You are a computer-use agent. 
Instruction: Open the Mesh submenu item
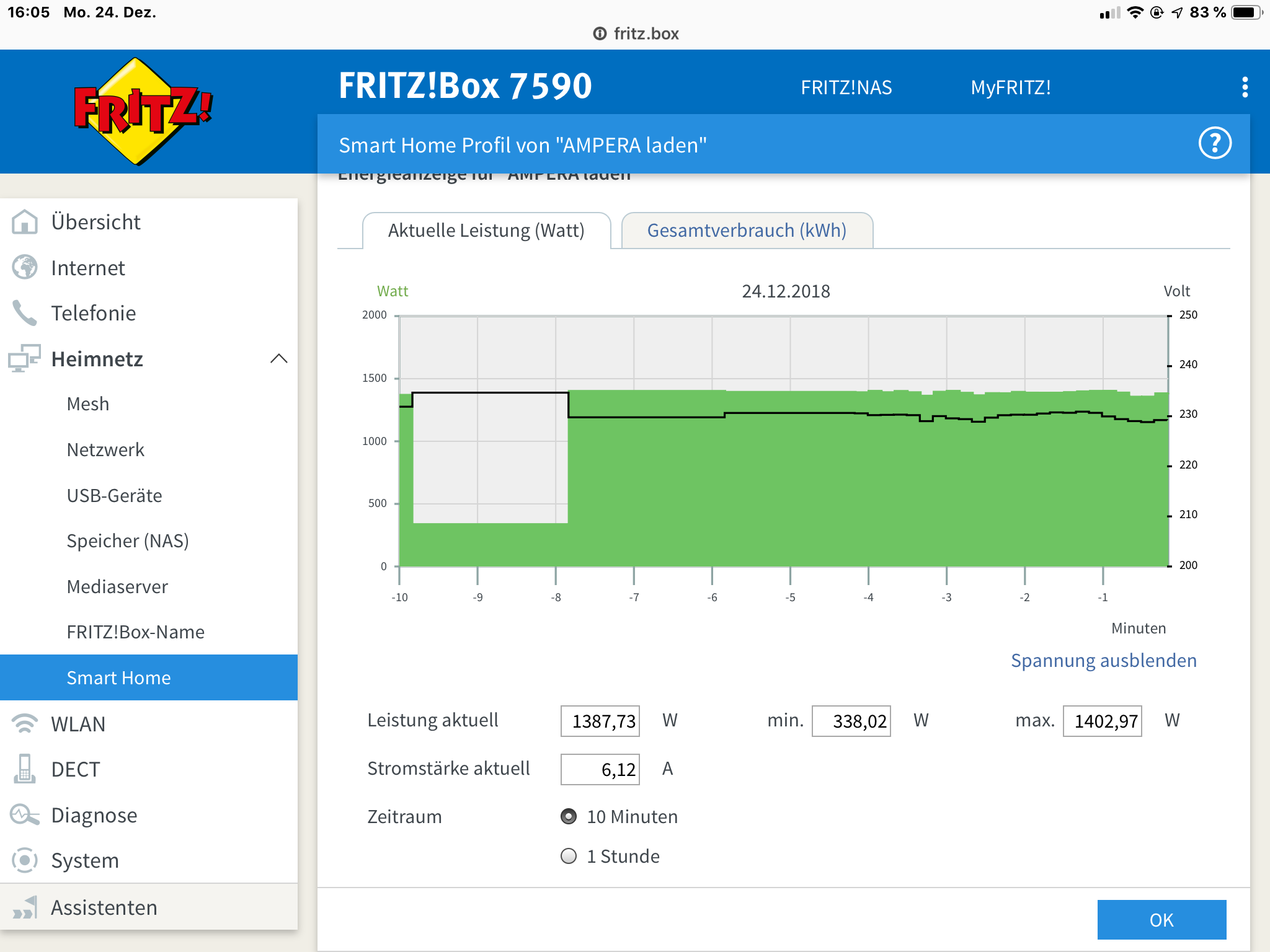point(88,404)
